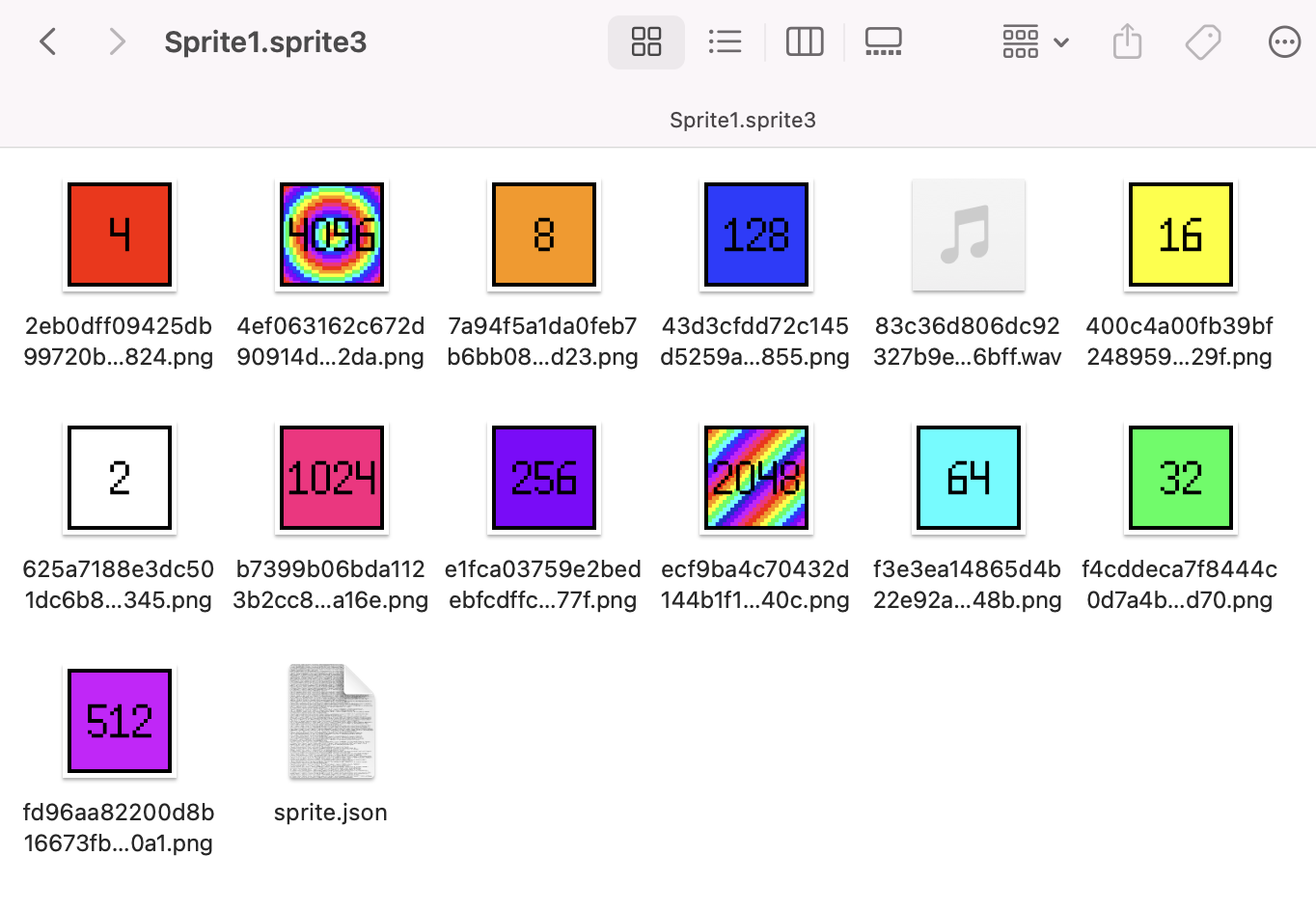
Task: Select the rainbow 4096 tile image
Action: 332,235
